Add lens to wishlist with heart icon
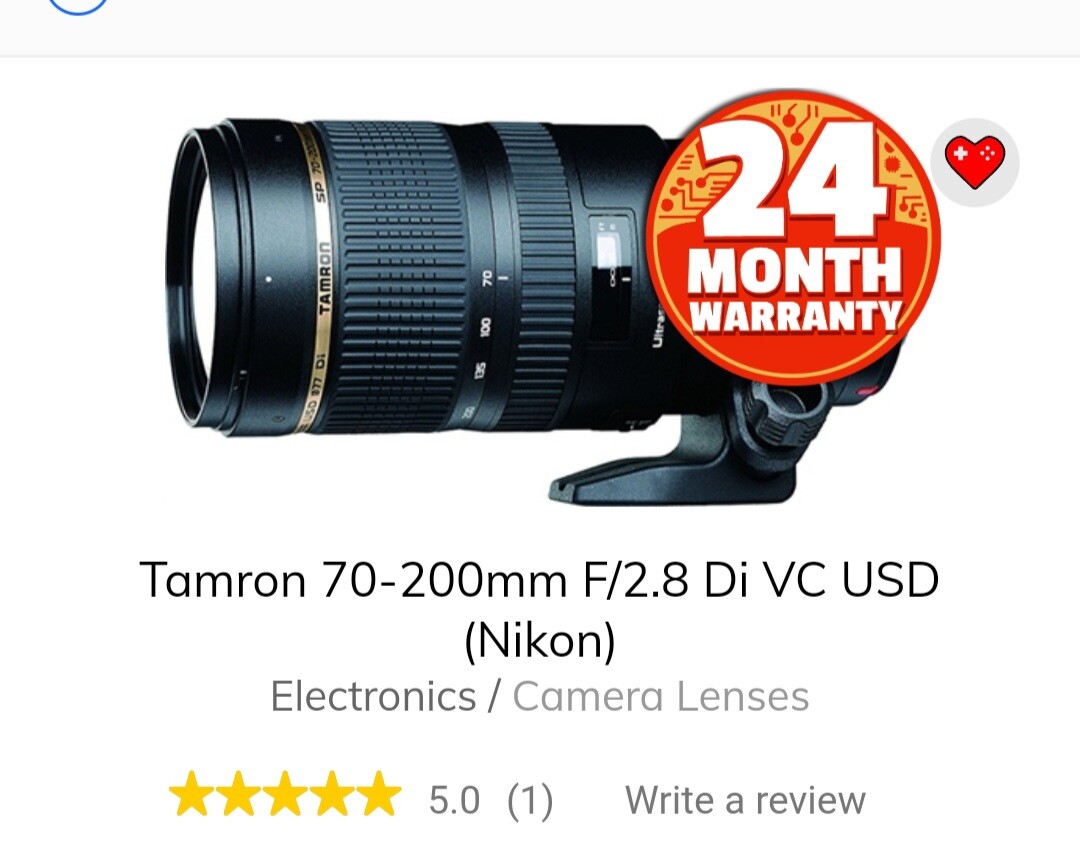This screenshot has width=1080, height=867. click(975, 163)
